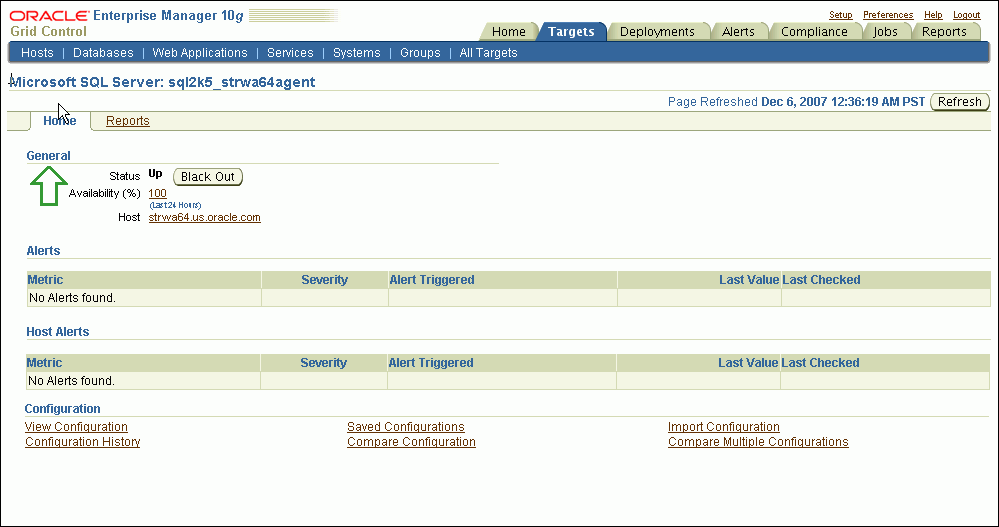Click the Logout link
999x527 pixels.
click(966, 15)
